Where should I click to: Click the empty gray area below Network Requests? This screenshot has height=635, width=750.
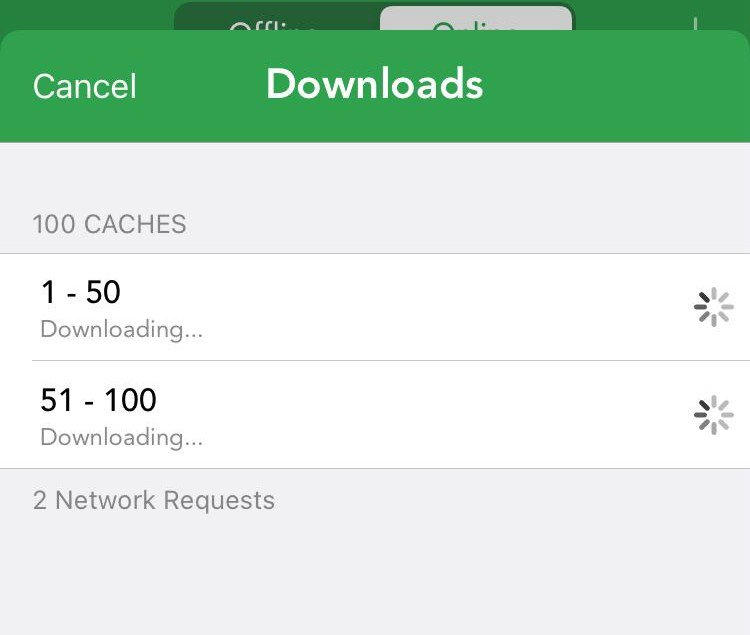point(375,576)
